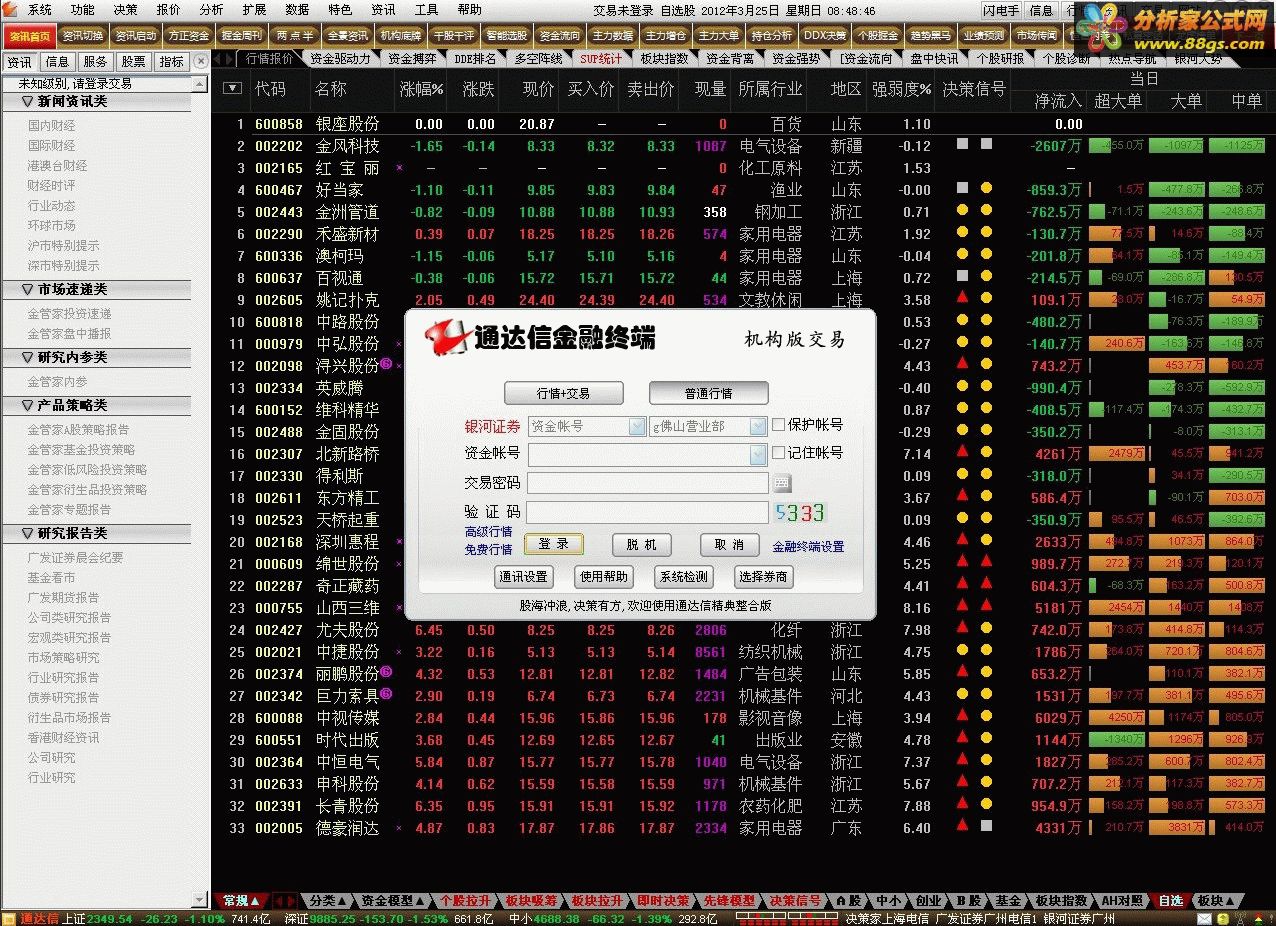
Task: Enable the 保护帐号 checkbox
Action: click(x=778, y=425)
